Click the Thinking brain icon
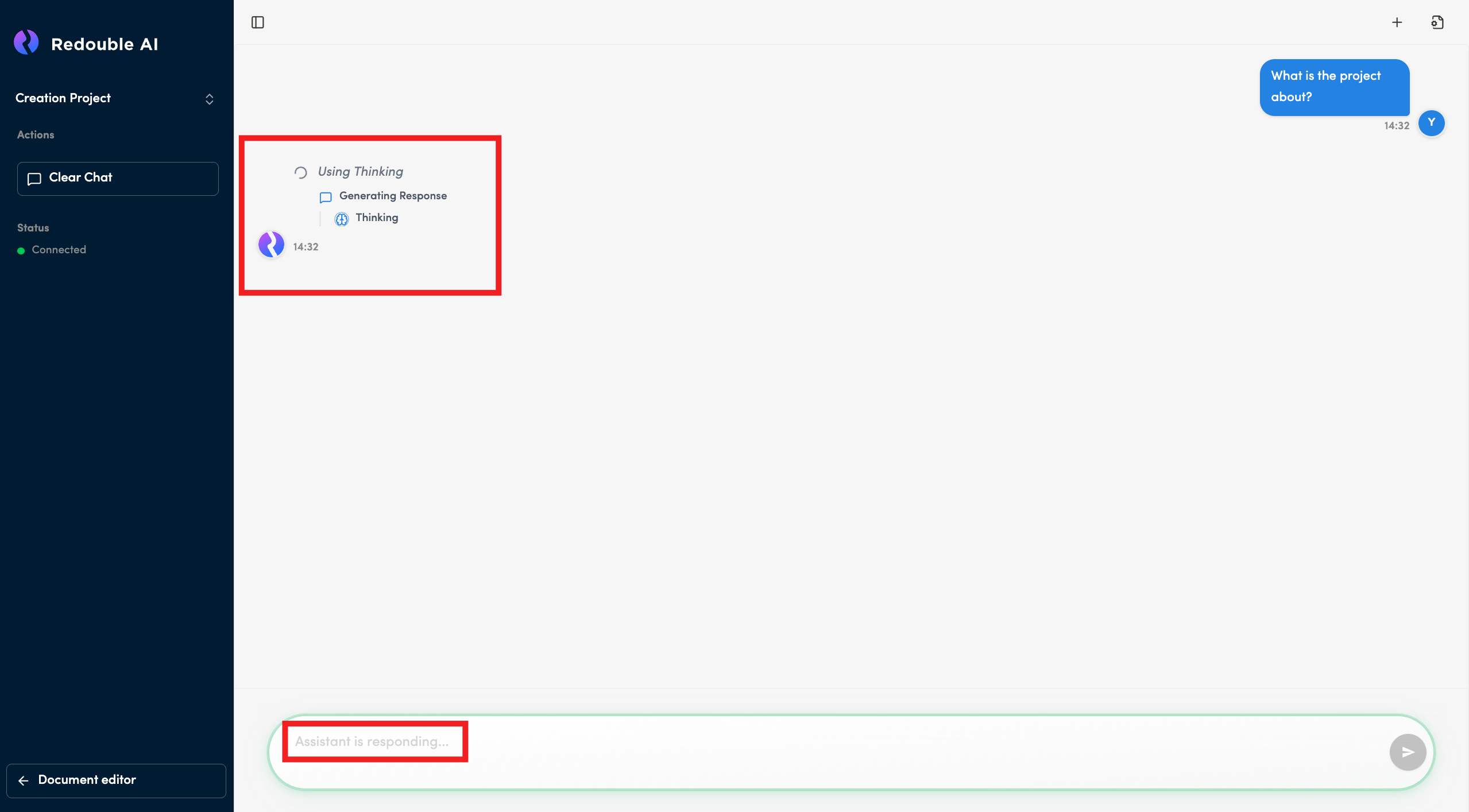1469x812 pixels. [341, 219]
